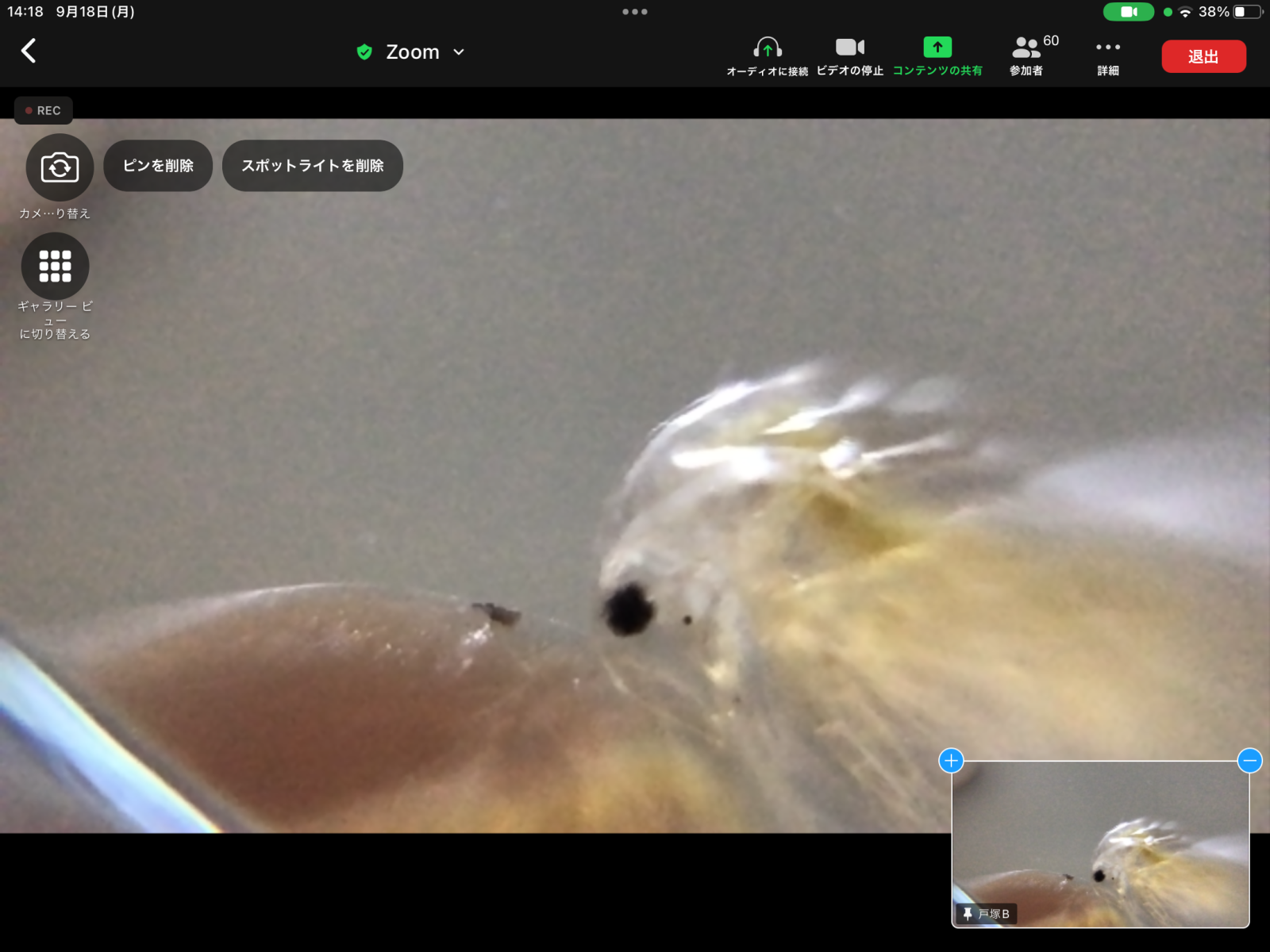The width and height of the screenshot is (1270, 952).
Task: Open content sharing with green arrow icon
Action: pos(937,56)
